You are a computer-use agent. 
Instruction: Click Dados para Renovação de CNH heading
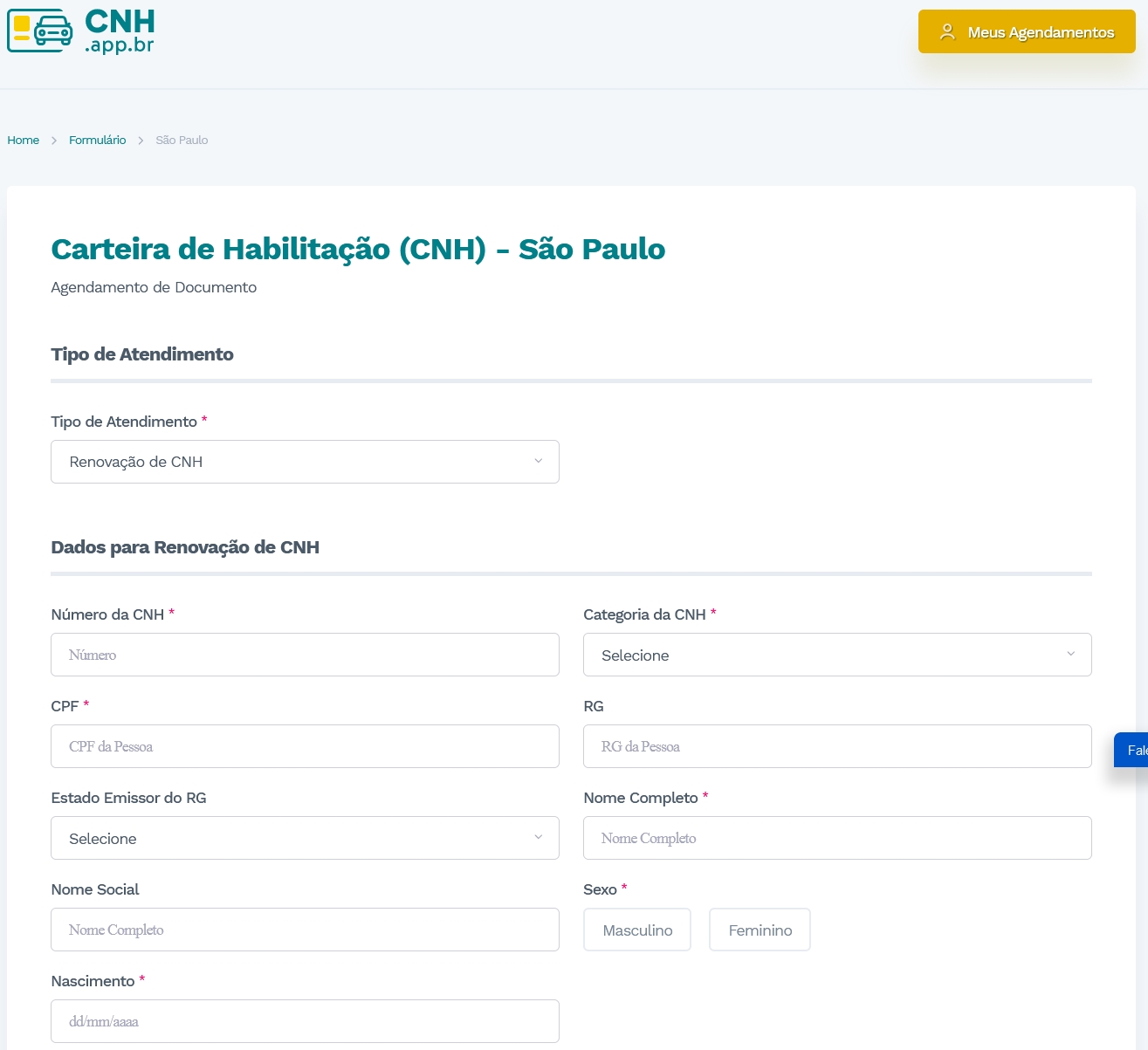click(185, 547)
